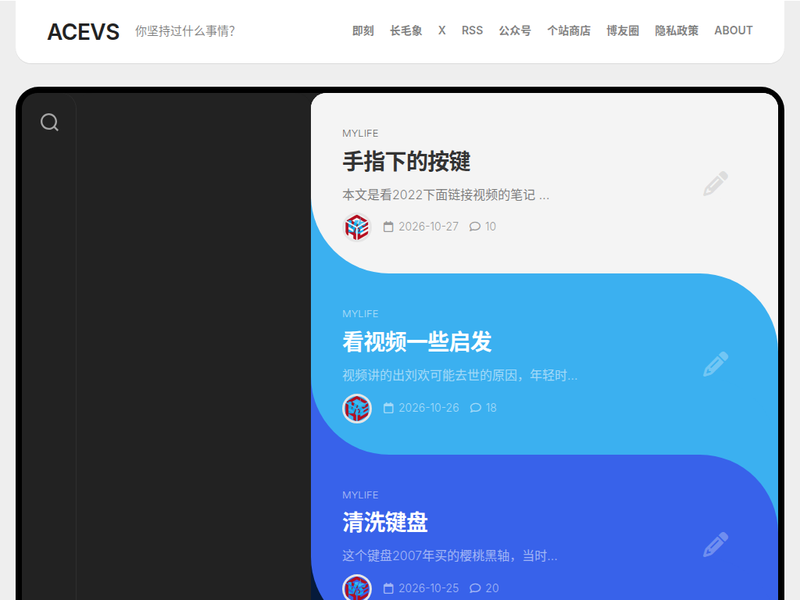This screenshot has height=600, width=800.
Task: Open the 个站商店 menu item
Action: [568, 31]
